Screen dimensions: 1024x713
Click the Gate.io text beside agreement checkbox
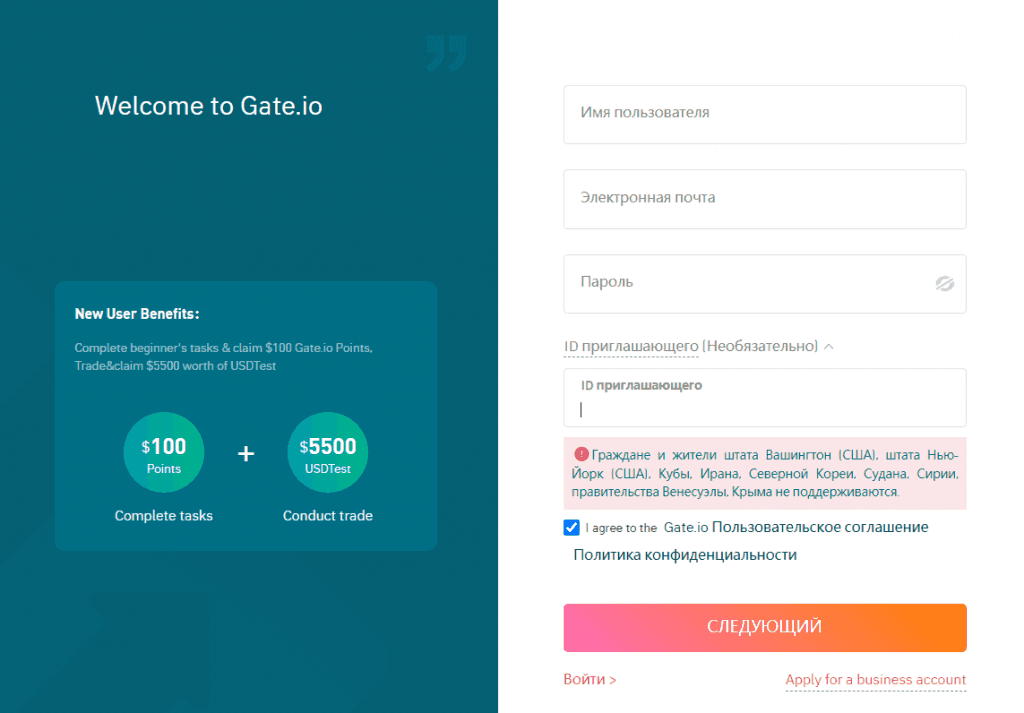[686, 528]
